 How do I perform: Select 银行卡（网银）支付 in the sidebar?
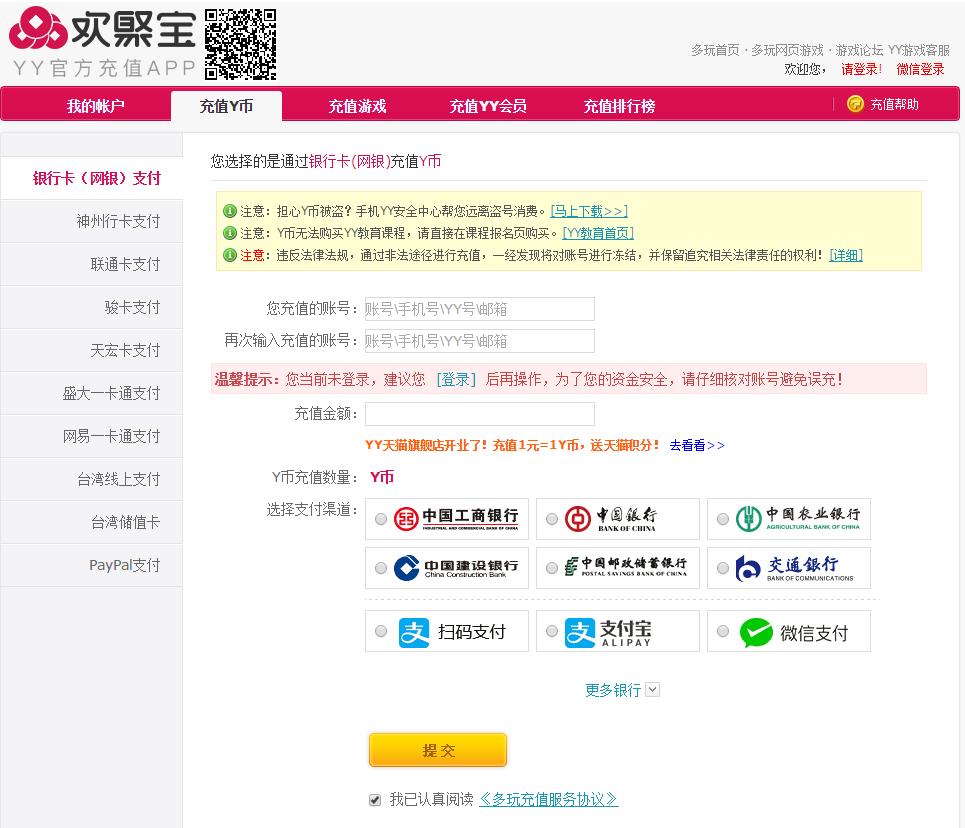coord(92,179)
